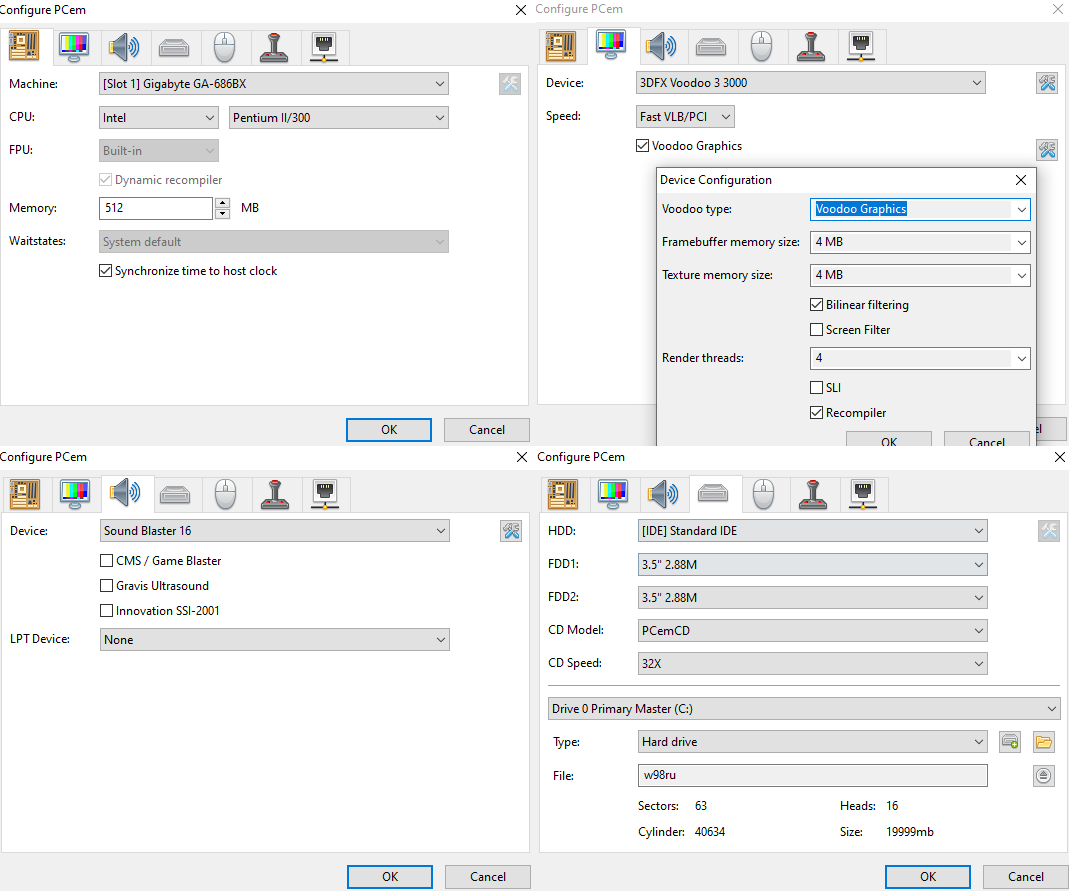
Task: Click the w98ru File text field
Action: (x=812, y=776)
